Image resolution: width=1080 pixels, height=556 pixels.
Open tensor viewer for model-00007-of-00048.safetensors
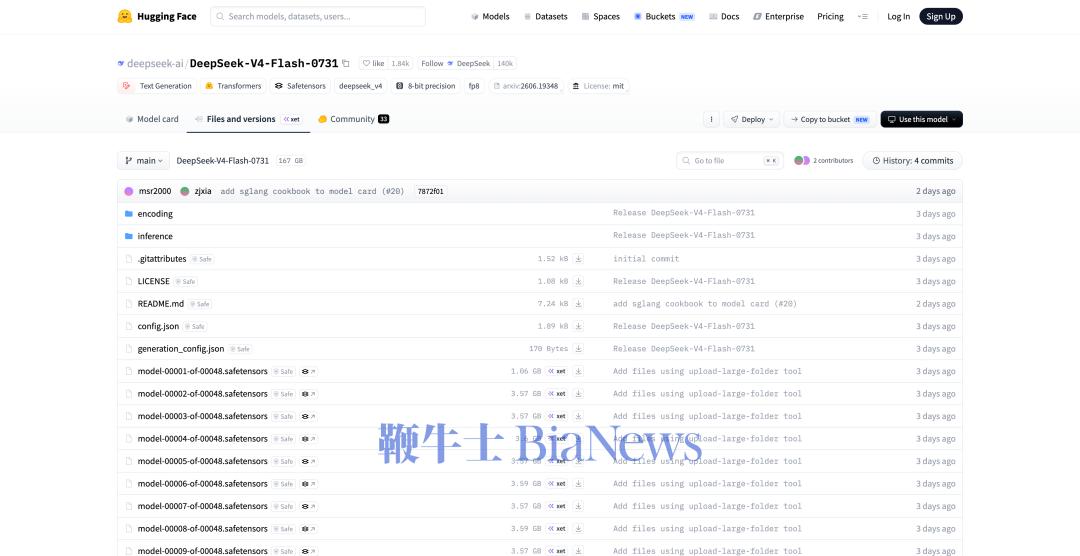309,506
